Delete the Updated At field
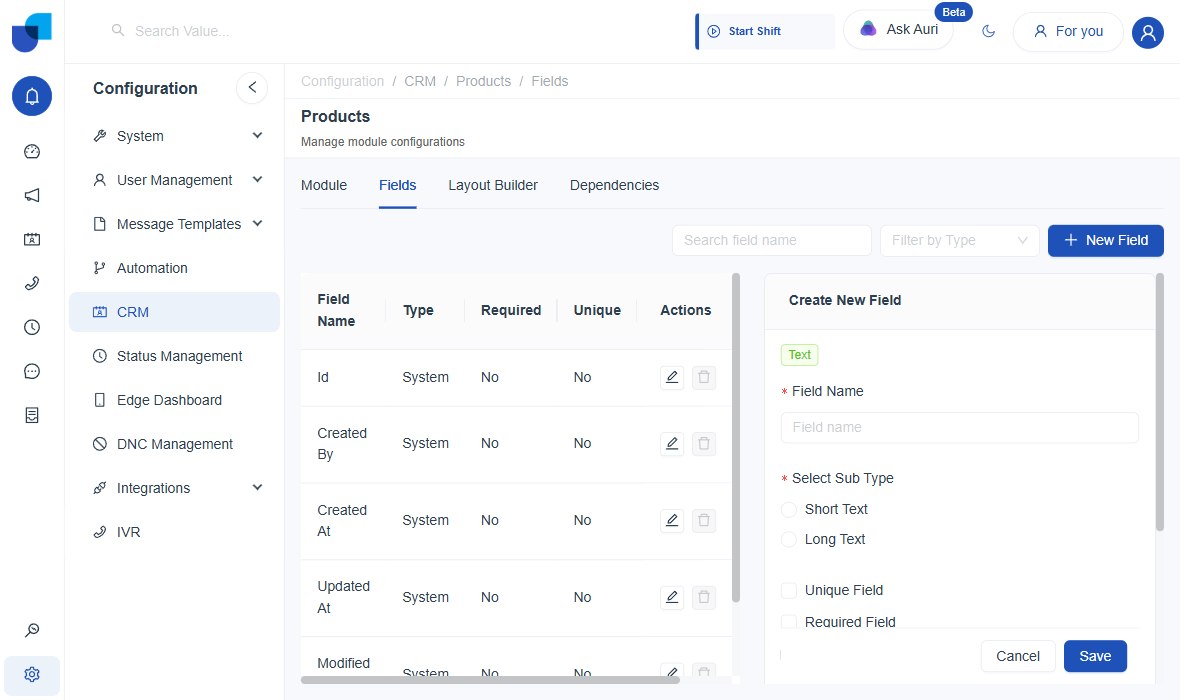The width and height of the screenshot is (1180, 700). [704, 597]
